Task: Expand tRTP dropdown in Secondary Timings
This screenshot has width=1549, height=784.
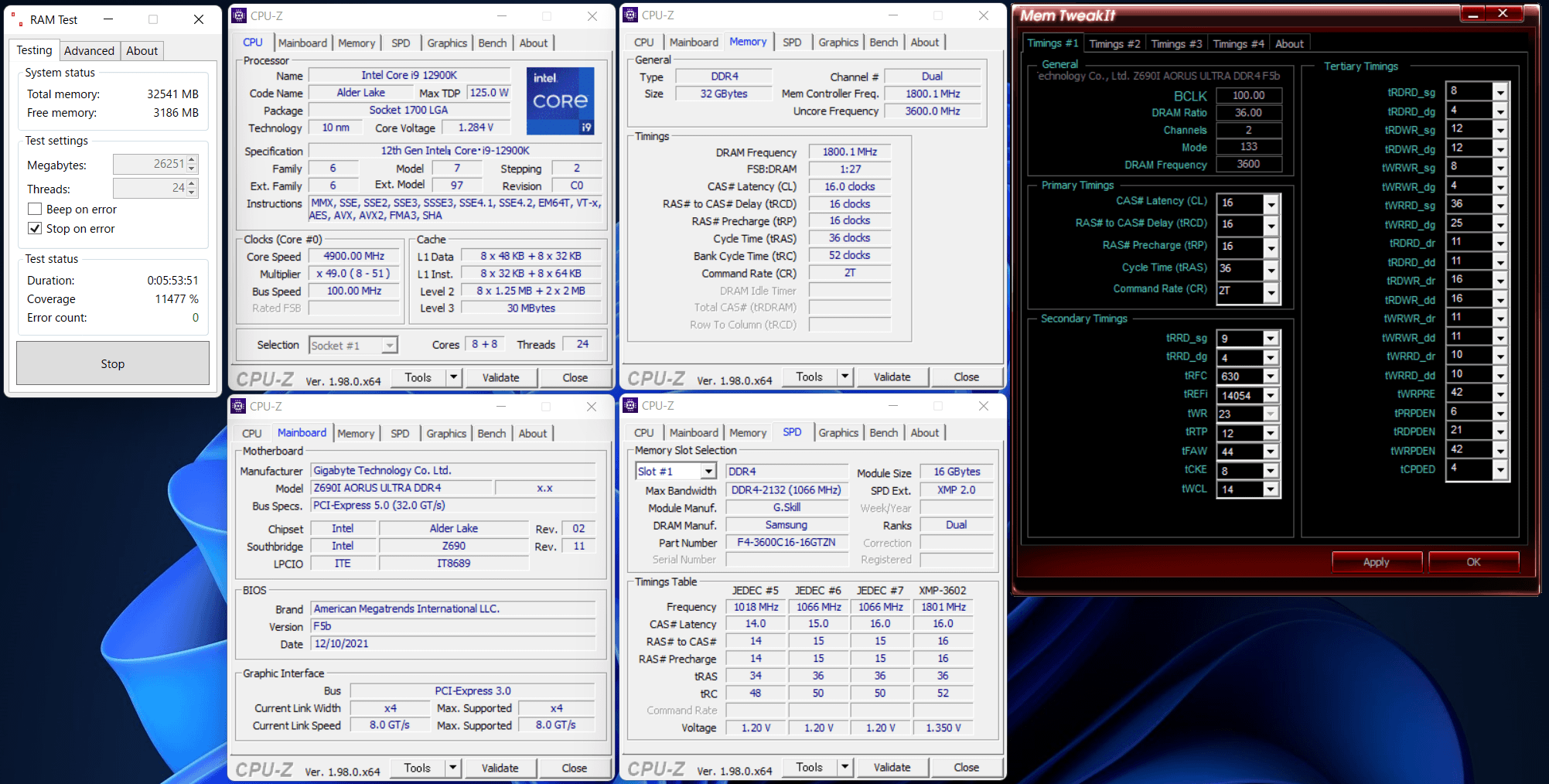Action: tap(1271, 433)
